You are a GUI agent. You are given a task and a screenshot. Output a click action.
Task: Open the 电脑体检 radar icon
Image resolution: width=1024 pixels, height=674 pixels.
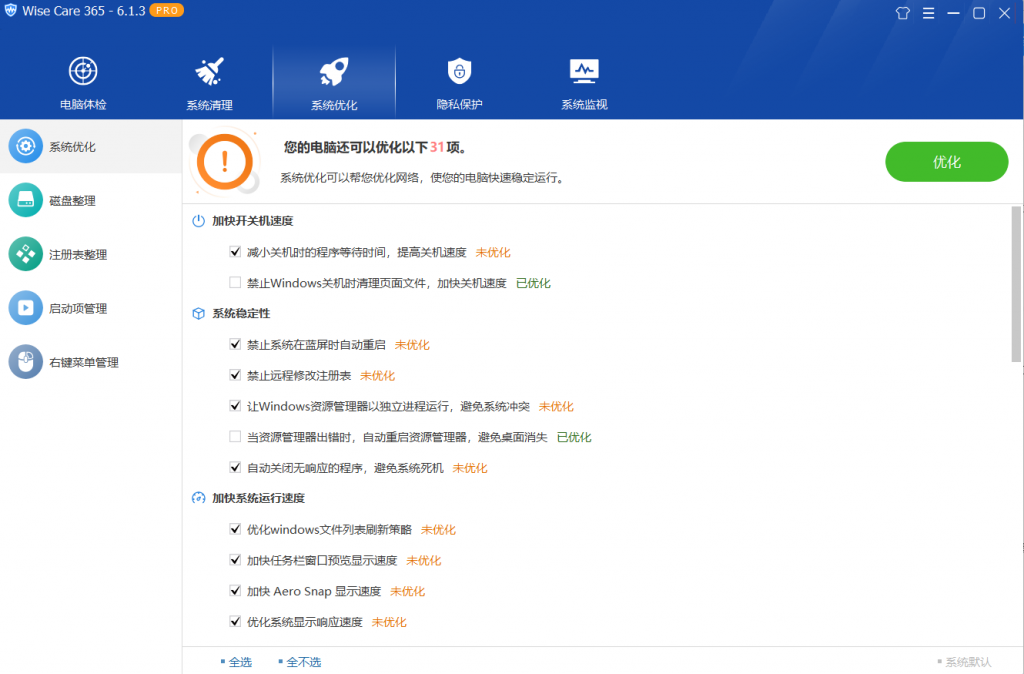coord(83,71)
